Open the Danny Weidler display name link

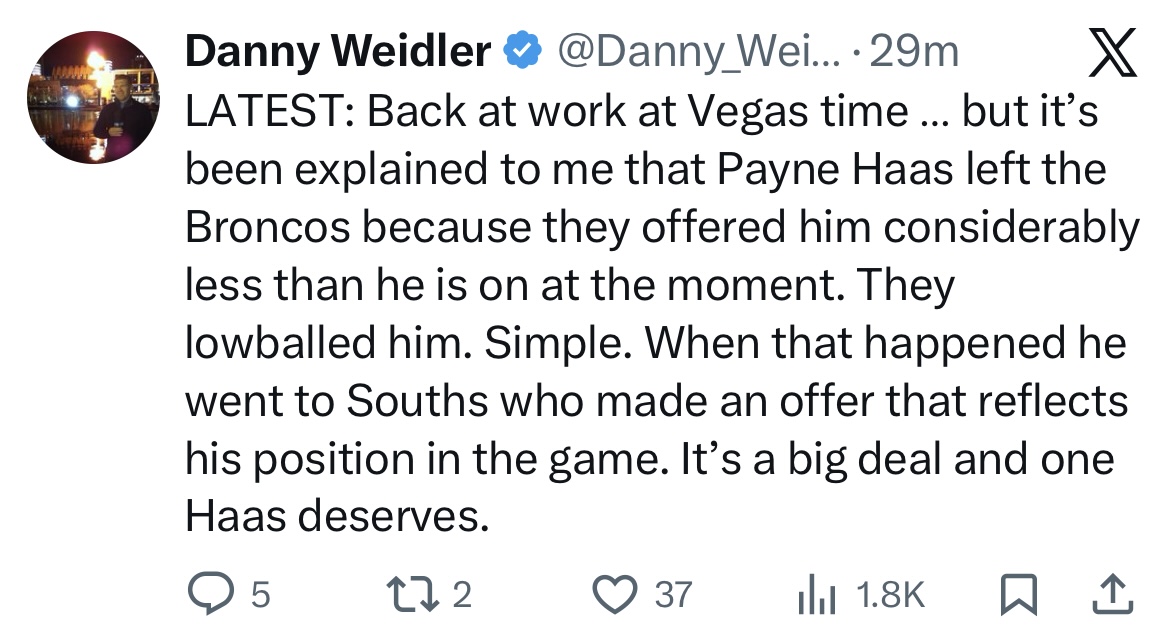click(x=338, y=51)
